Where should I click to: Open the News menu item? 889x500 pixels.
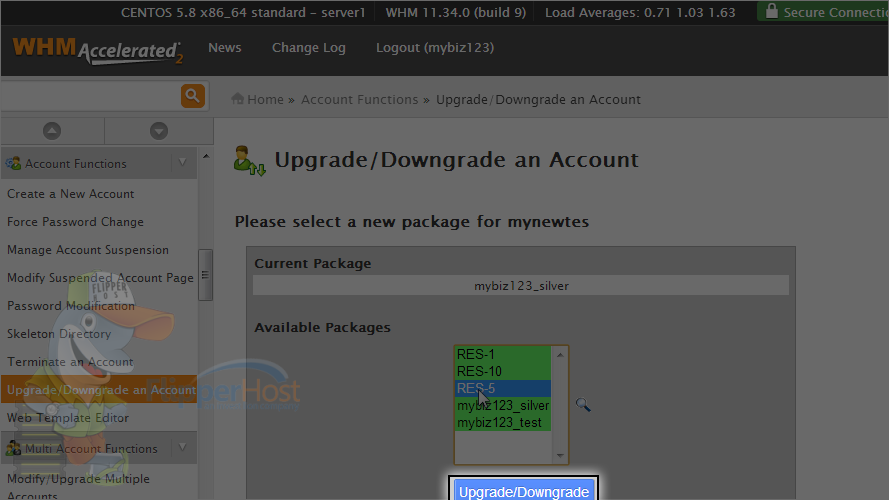[225, 48]
